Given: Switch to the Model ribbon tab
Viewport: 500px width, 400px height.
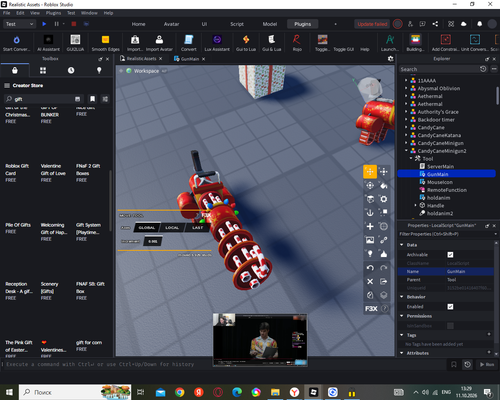Looking at the screenshot, I should 270,24.
